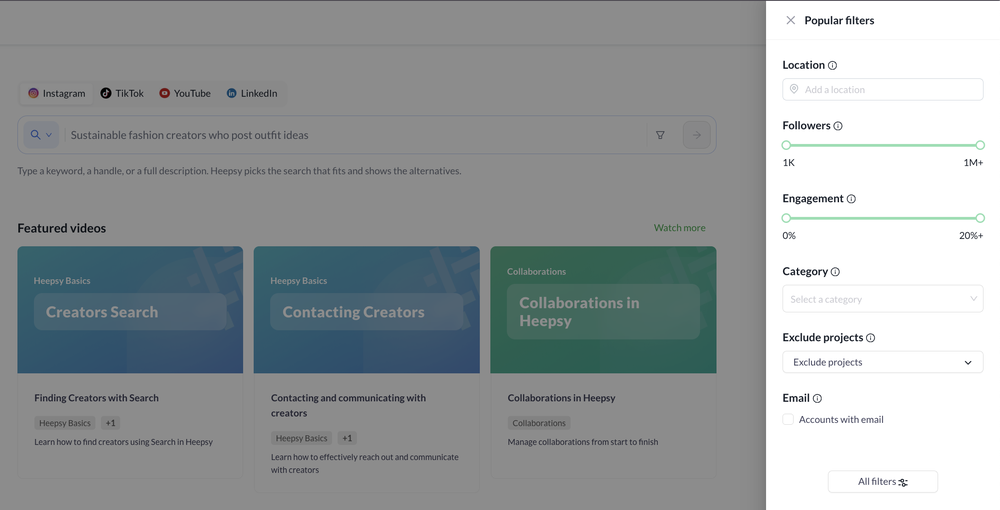Switch to the TikTok tab
Image resolution: width=1000 pixels, height=510 pixels.
(122, 93)
